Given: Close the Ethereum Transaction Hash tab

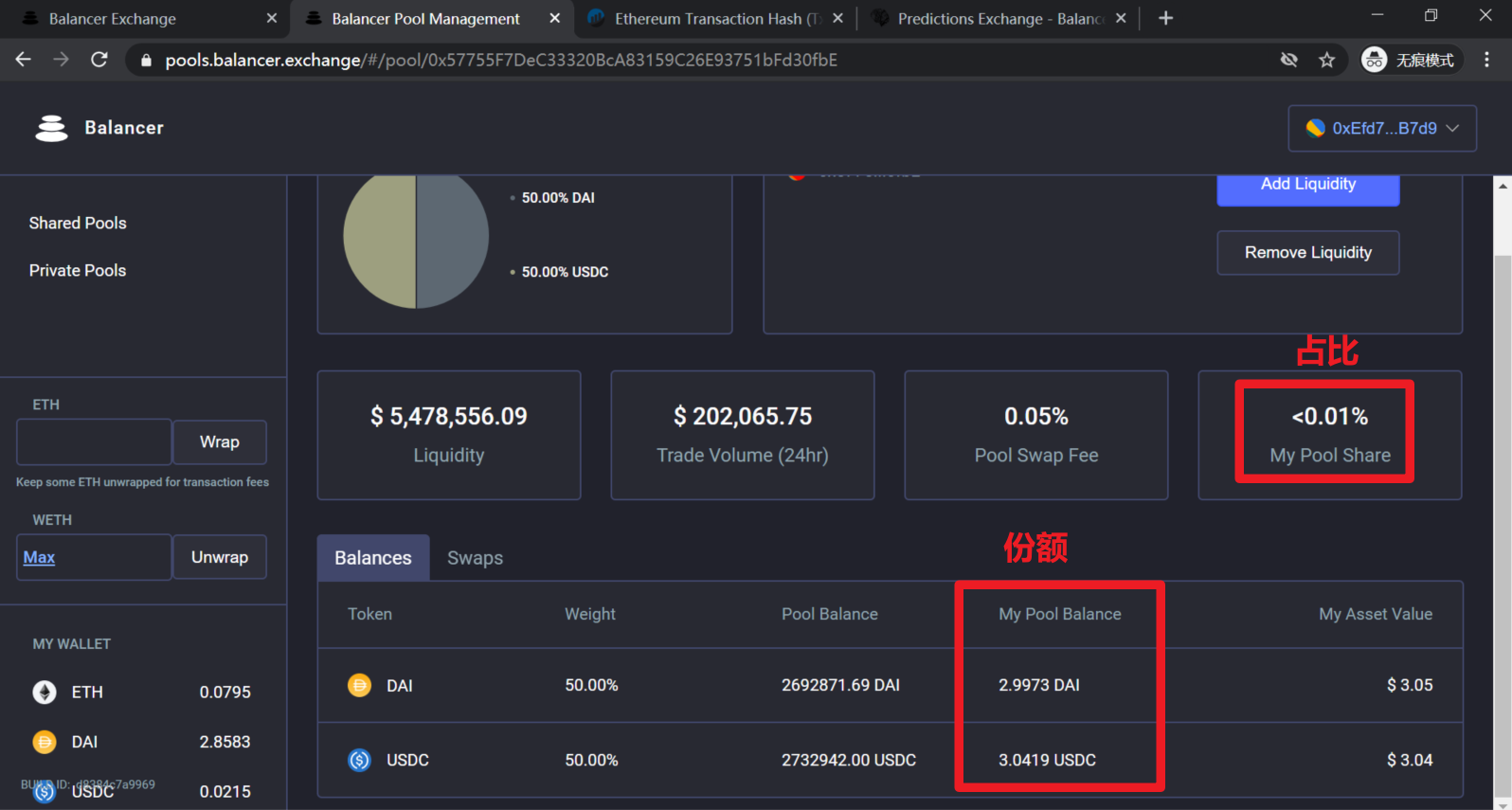Looking at the screenshot, I should point(837,18).
